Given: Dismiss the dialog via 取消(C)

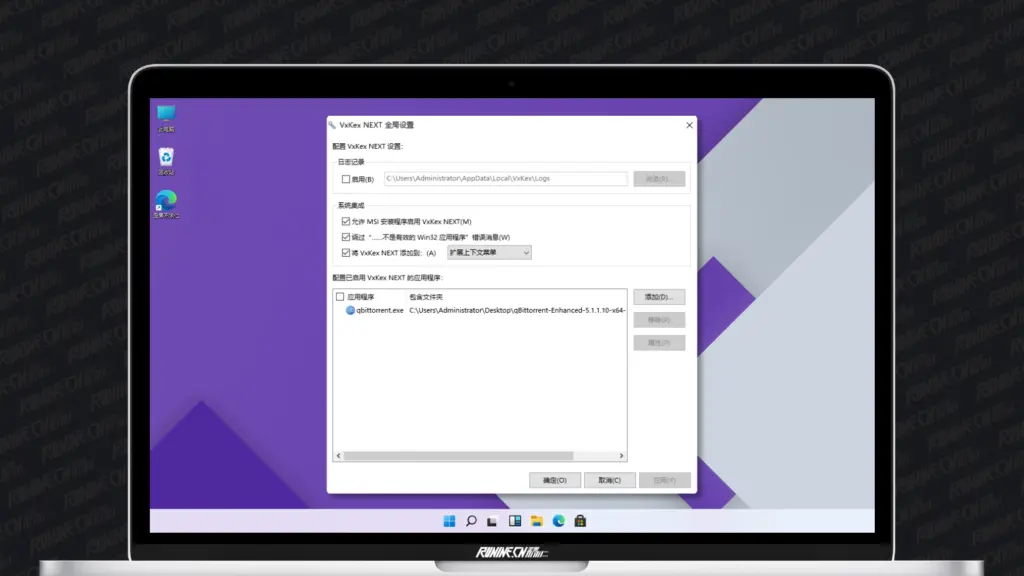Looking at the screenshot, I should coord(609,479).
